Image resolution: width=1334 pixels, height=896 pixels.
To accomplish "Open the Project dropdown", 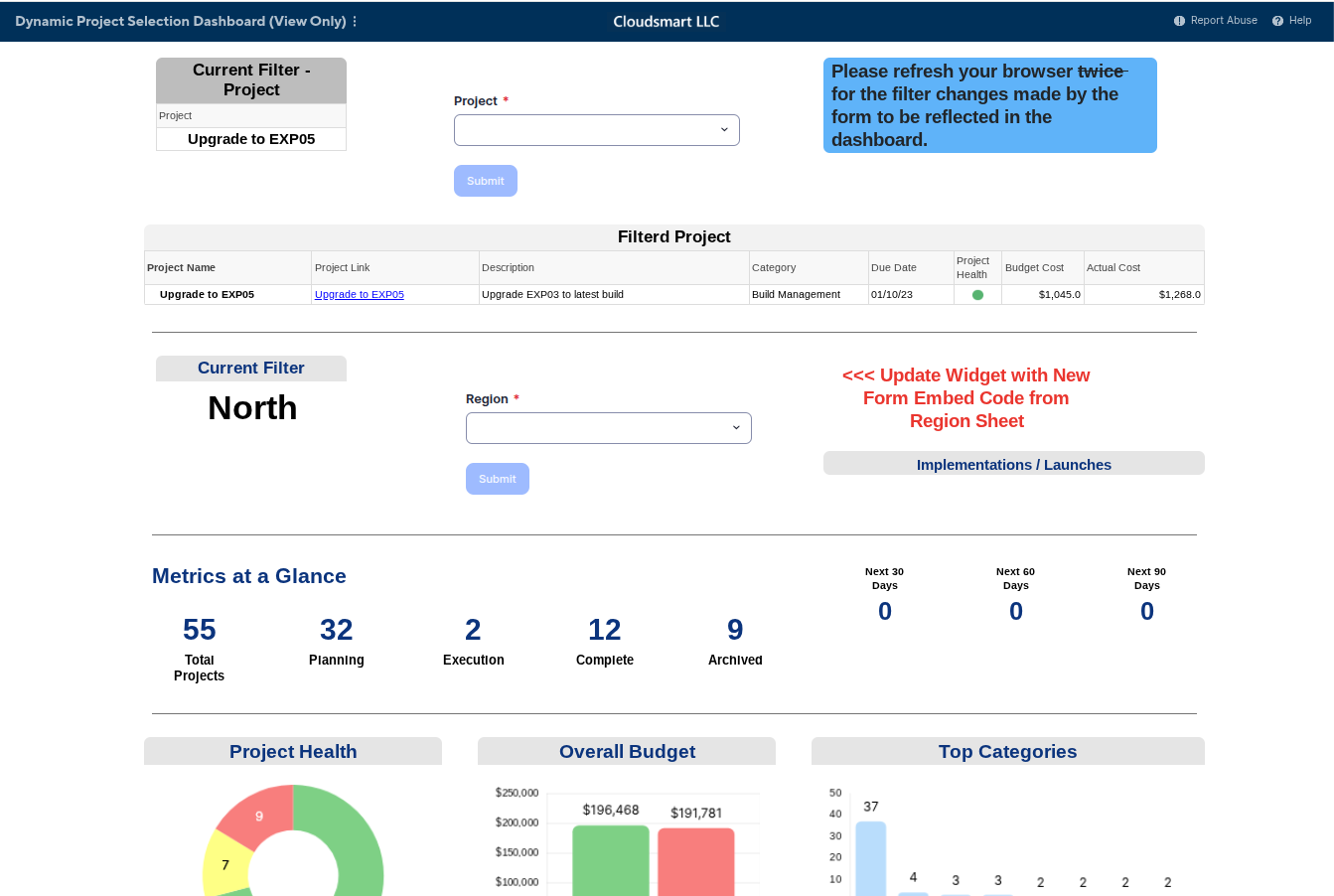I will click(597, 130).
